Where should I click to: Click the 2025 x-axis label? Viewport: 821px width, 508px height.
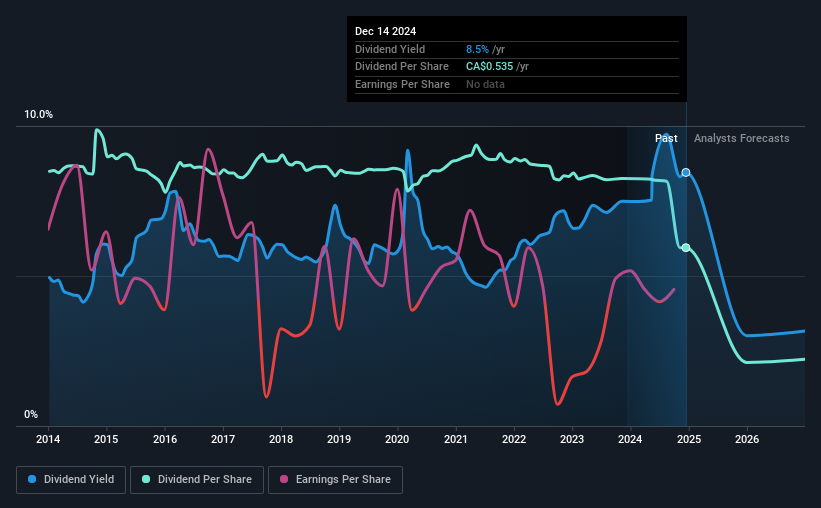[x=689, y=439]
